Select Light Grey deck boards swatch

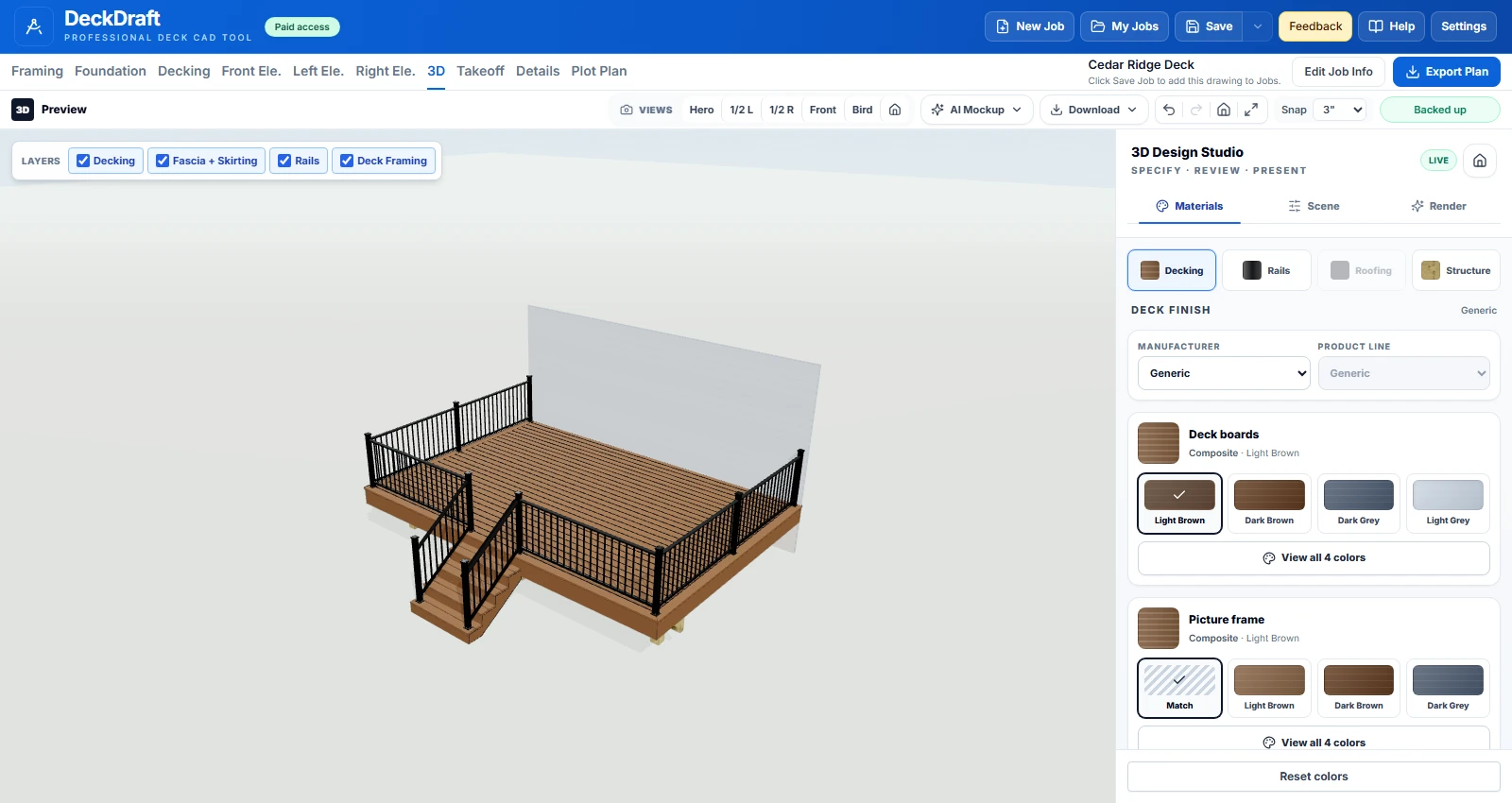click(x=1448, y=504)
